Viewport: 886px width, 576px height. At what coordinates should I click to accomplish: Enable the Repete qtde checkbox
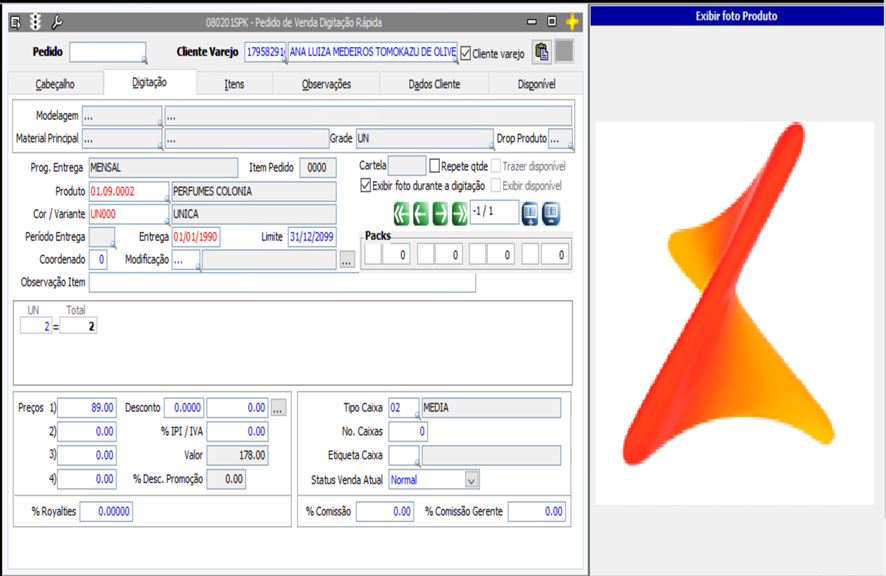pos(435,166)
